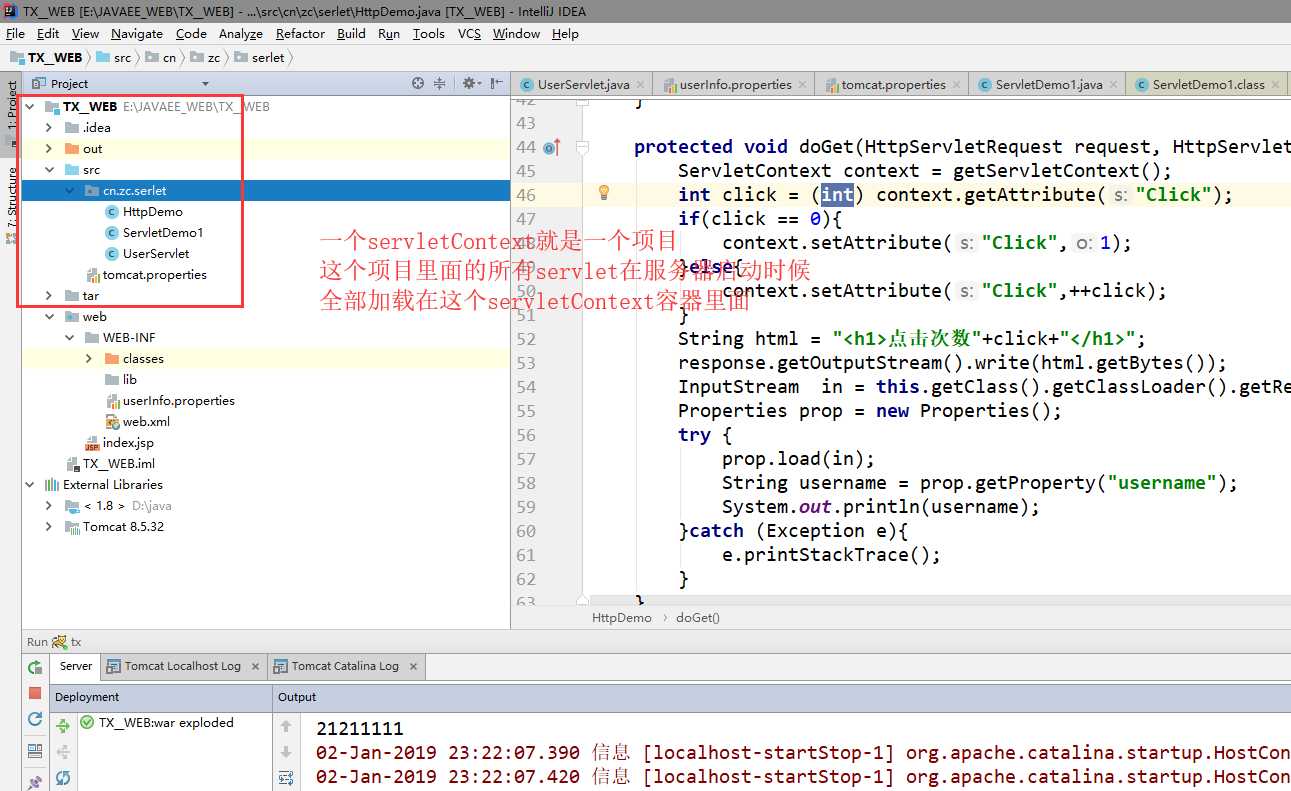
Task: Select the Server tab in Run panel
Action: click(76, 666)
